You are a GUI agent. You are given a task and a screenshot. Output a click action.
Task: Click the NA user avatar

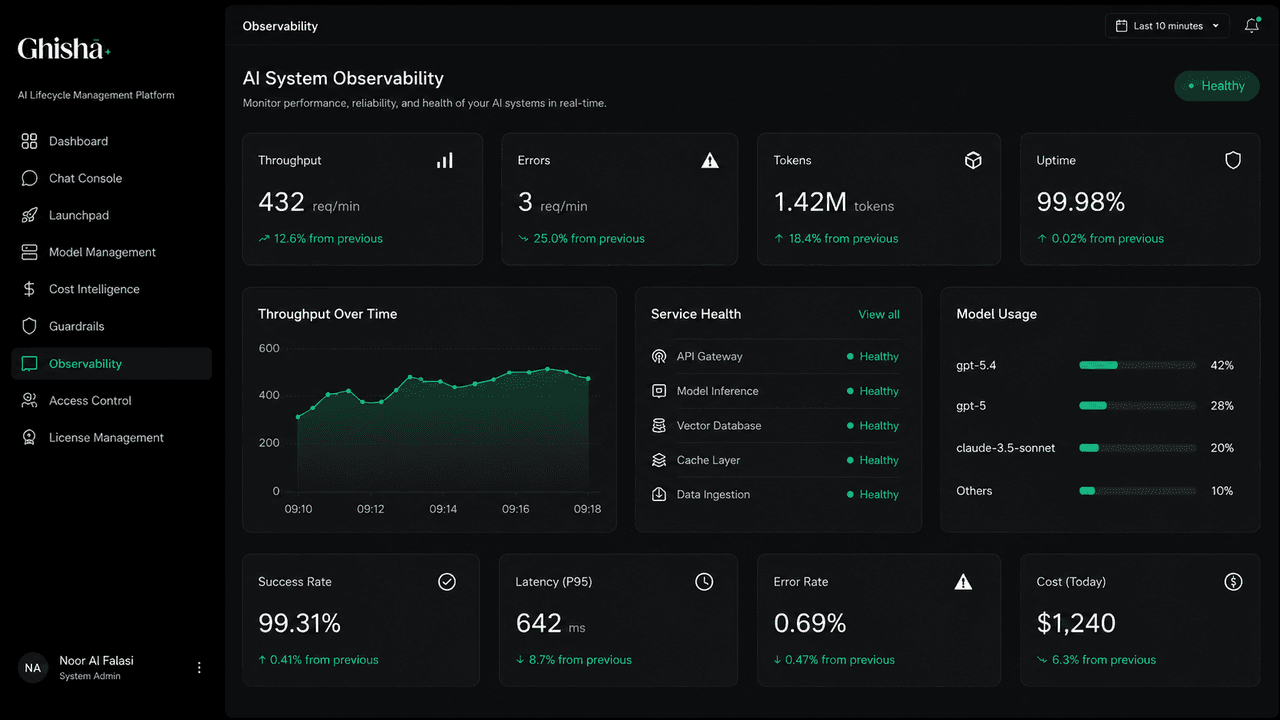click(x=33, y=667)
